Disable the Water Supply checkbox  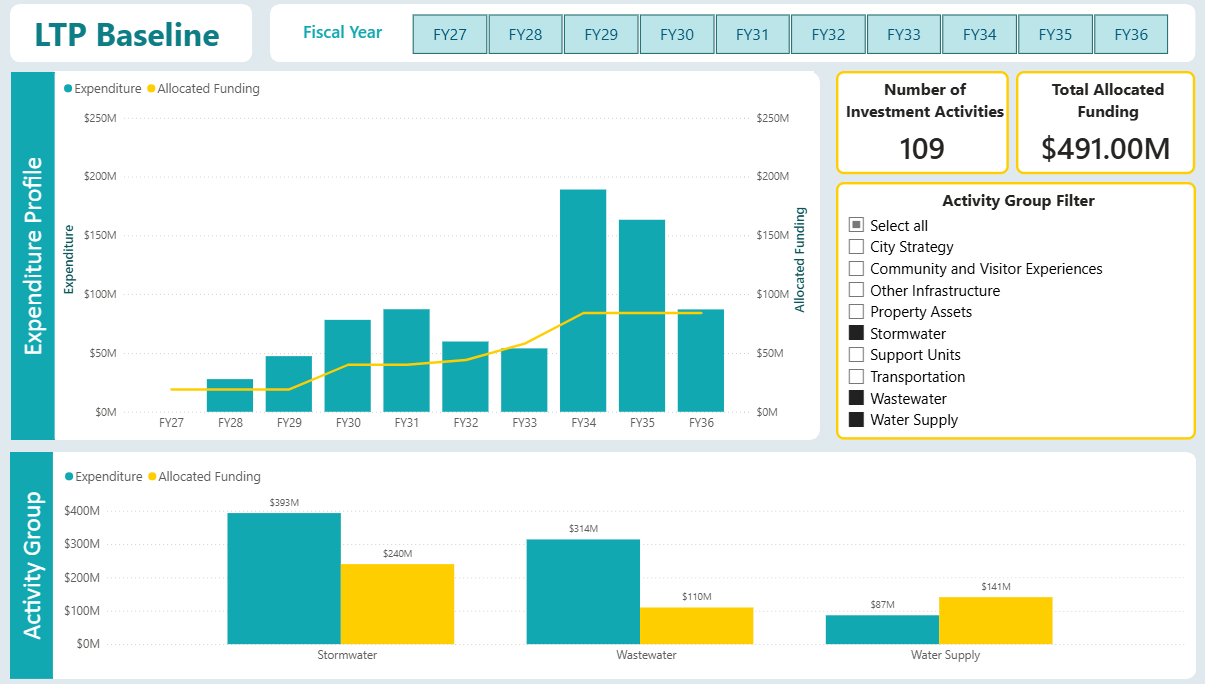pos(856,420)
